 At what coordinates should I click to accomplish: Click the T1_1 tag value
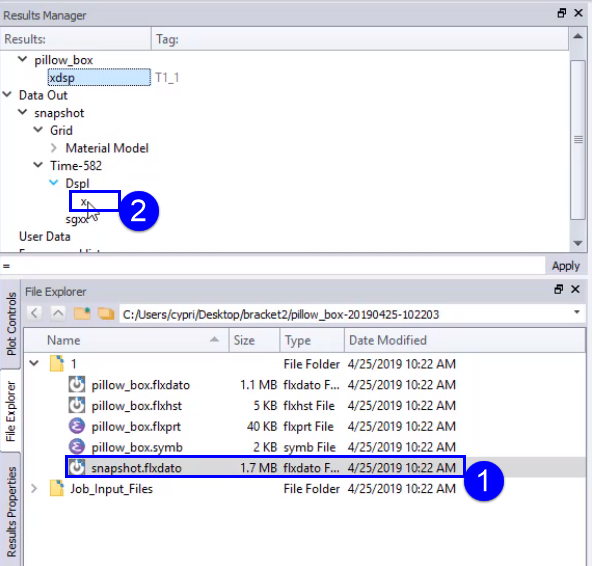click(x=167, y=77)
